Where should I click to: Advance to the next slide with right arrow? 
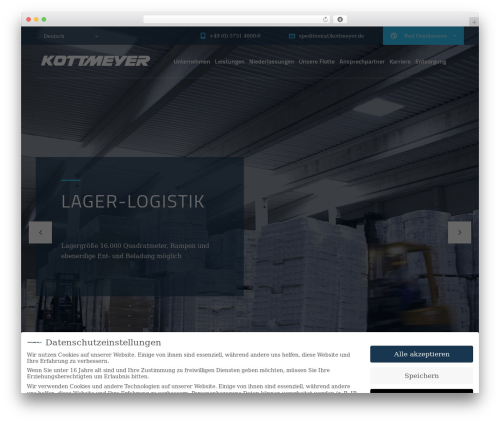point(459,232)
